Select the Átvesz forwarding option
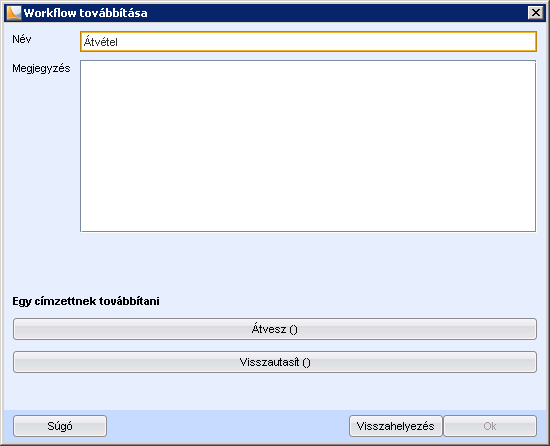This screenshot has height=446, width=550. pos(275,329)
